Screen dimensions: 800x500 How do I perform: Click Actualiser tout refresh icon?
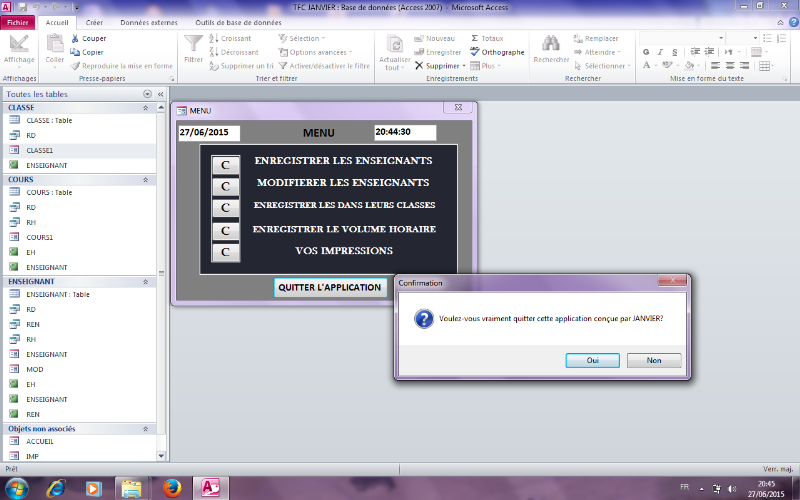[394, 44]
